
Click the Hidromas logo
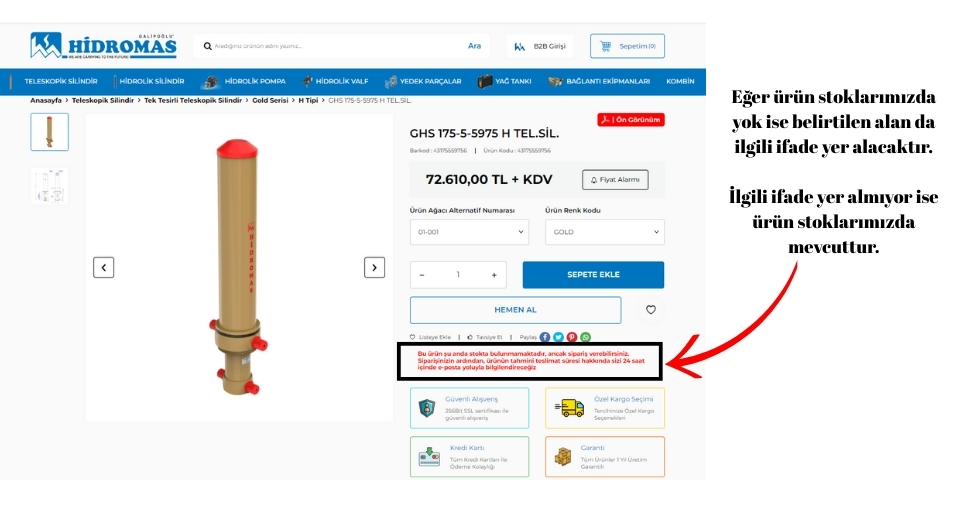pos(103,46)
